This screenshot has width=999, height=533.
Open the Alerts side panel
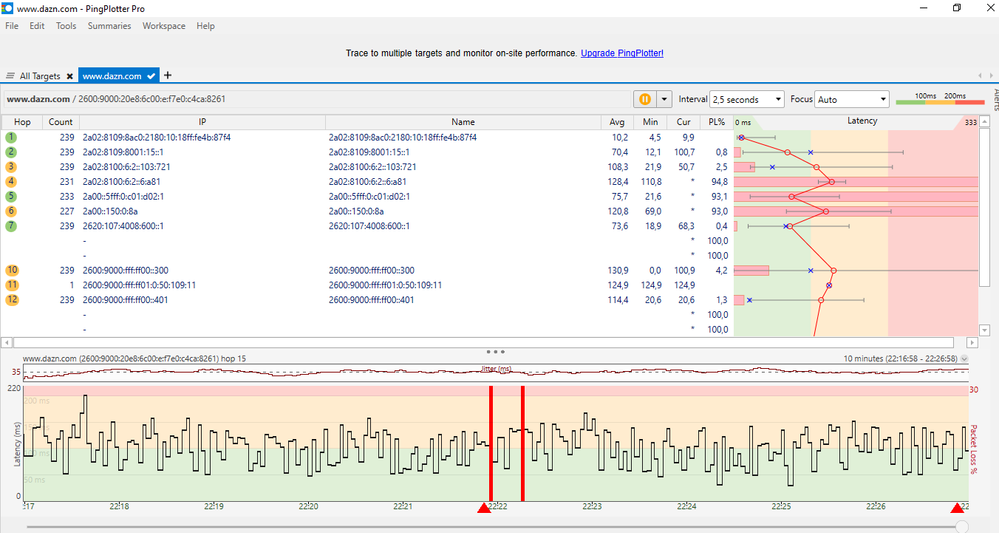995,100
